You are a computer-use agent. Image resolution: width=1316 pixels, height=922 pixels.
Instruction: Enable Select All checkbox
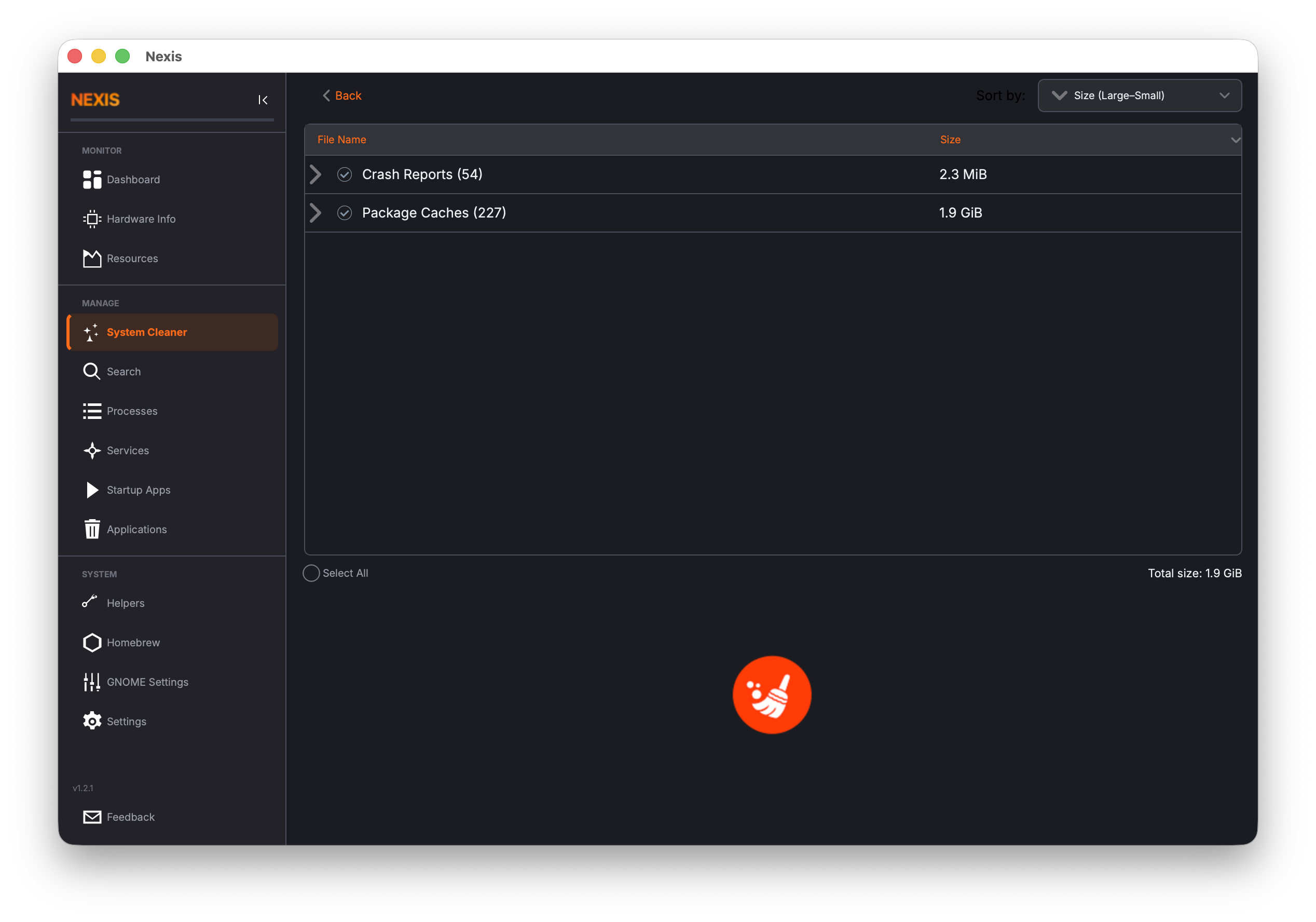pos(311,573)
